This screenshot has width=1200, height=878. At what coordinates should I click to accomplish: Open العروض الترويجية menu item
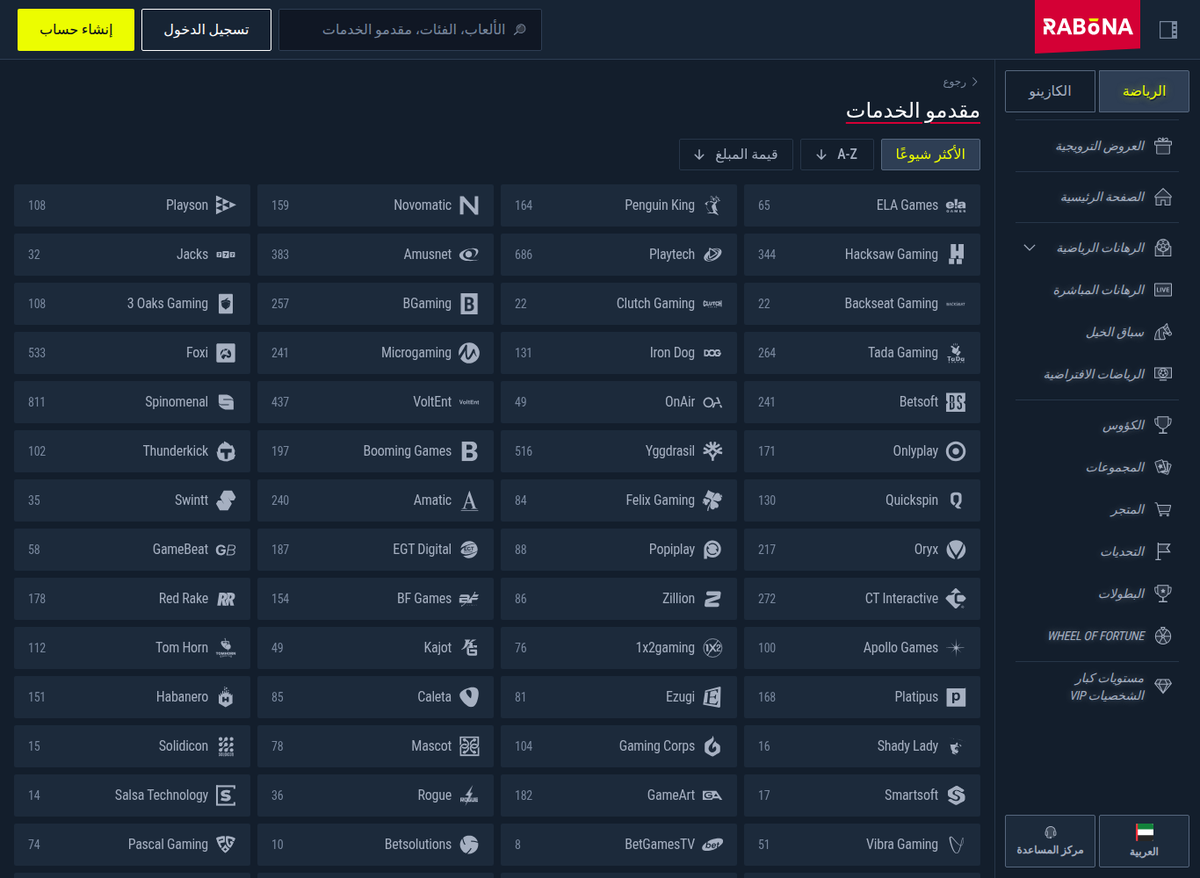pyautogui.click(x=1100, y=146)
